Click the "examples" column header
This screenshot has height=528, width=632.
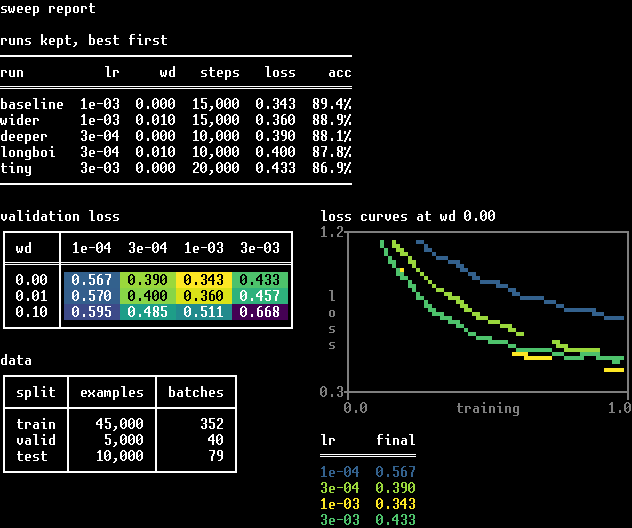click(112, 392)
